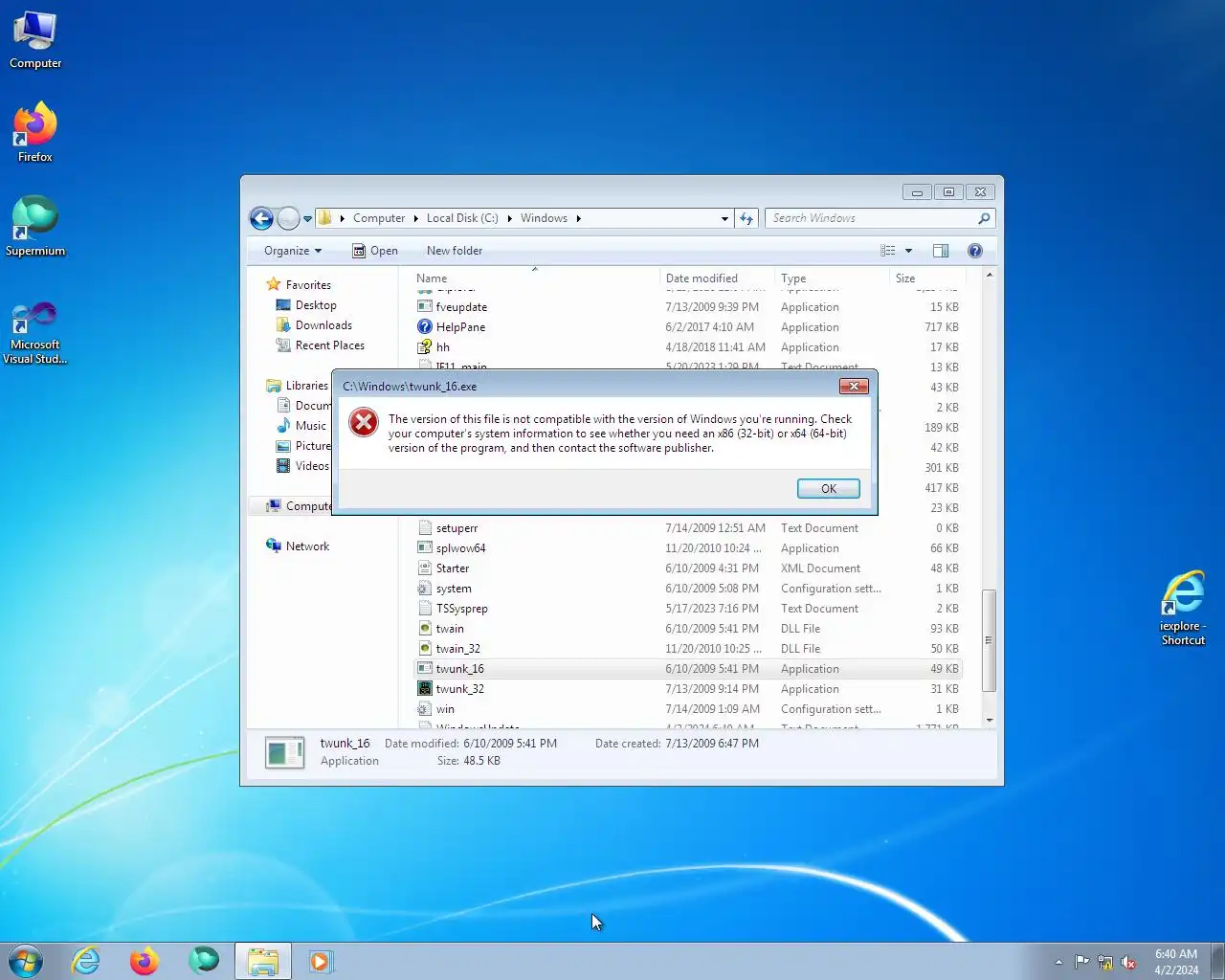Viewport: 1225px width, 980px height.
Task: Click the twunk_16 thumbnail in details pane
Action: coord(284,752)
